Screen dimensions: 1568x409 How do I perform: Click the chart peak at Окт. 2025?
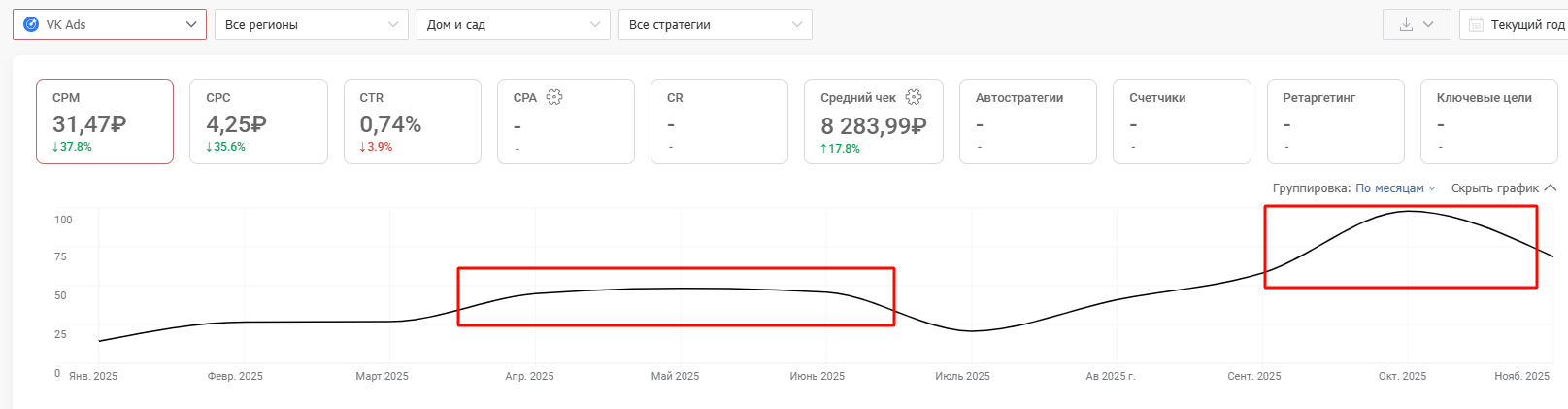click(1408, 212)
